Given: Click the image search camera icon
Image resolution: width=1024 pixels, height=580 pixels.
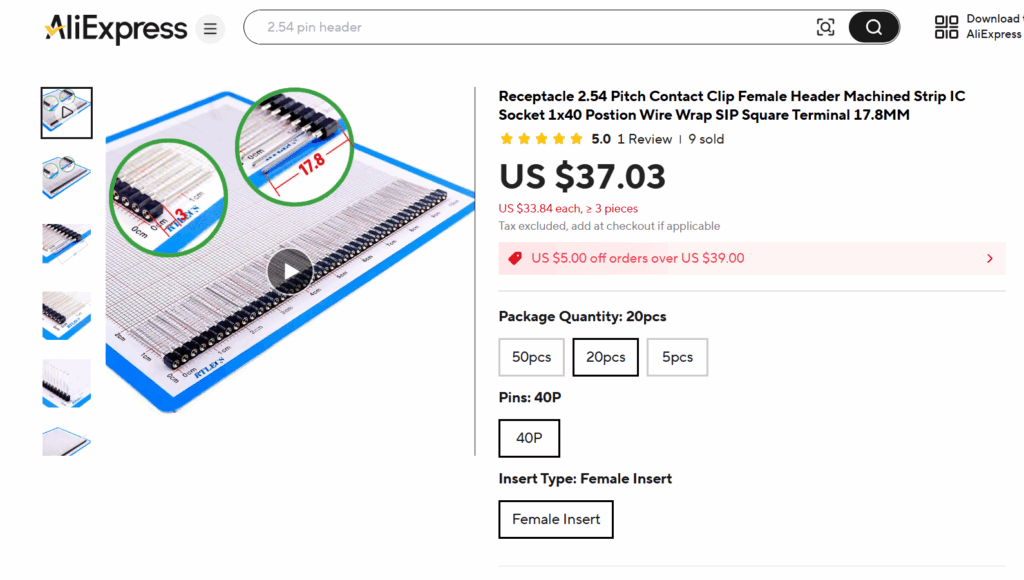Looking at the screenshot, I should point(825,27).
